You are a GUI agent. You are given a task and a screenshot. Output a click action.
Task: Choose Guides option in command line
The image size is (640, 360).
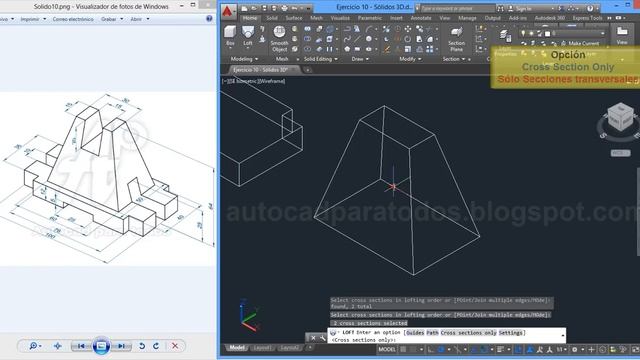[415, 333]
